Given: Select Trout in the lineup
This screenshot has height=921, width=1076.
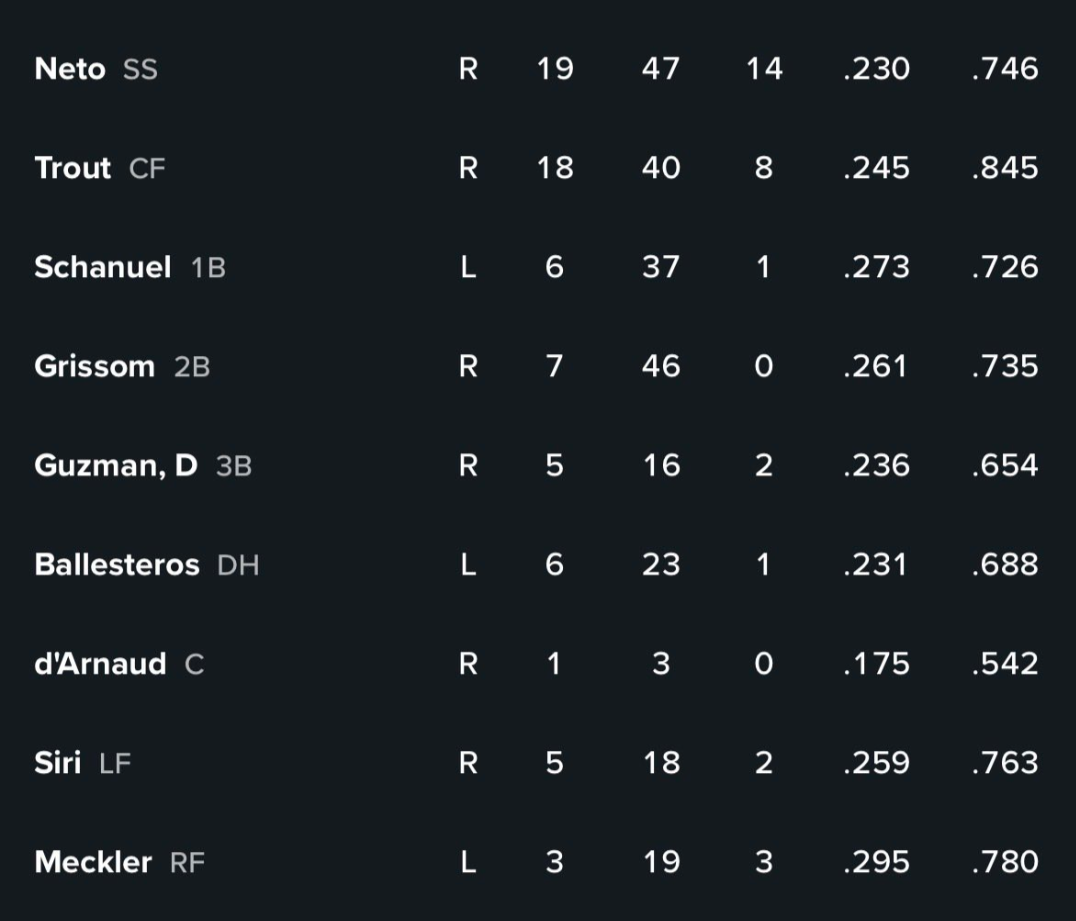Looking at the screenshot, I should (73, 168).
